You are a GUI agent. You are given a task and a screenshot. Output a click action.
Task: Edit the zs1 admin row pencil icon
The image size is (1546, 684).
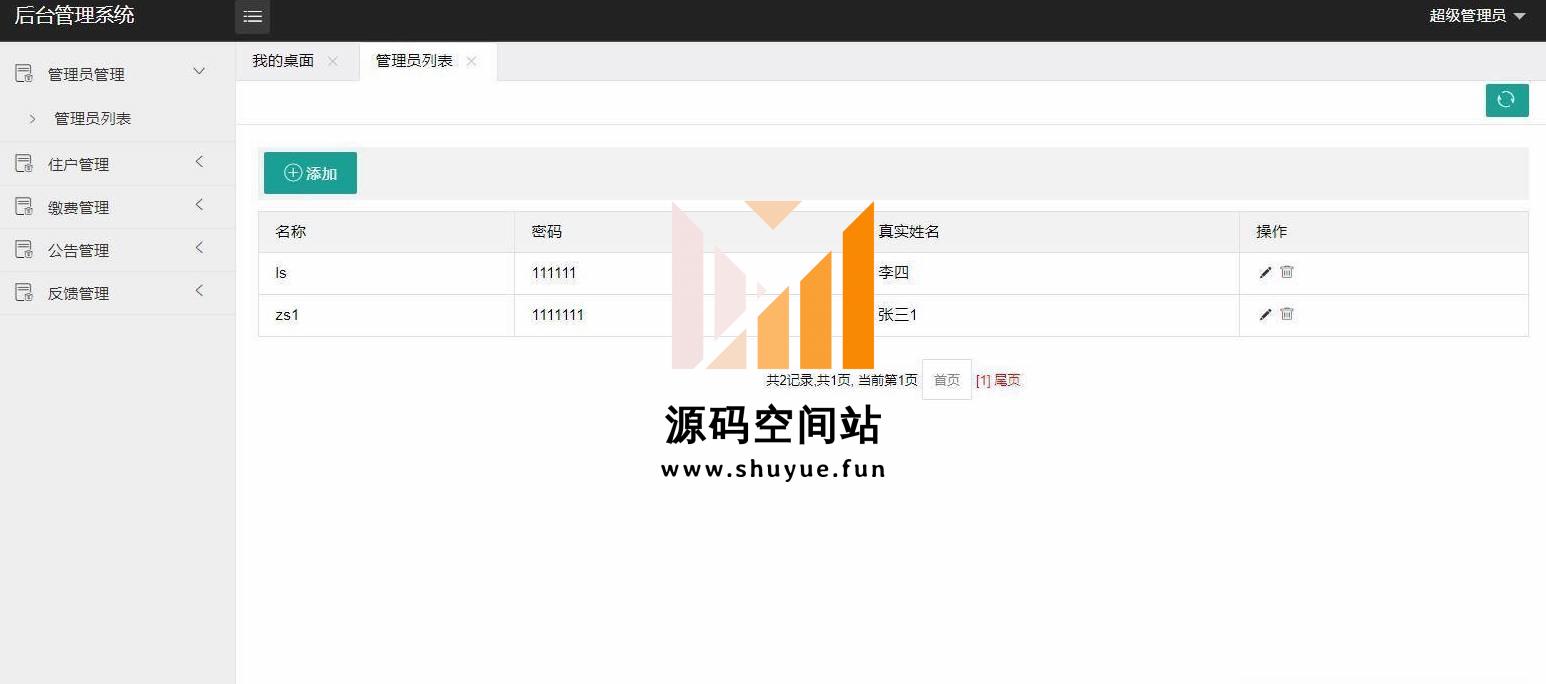coord(1265,314)
